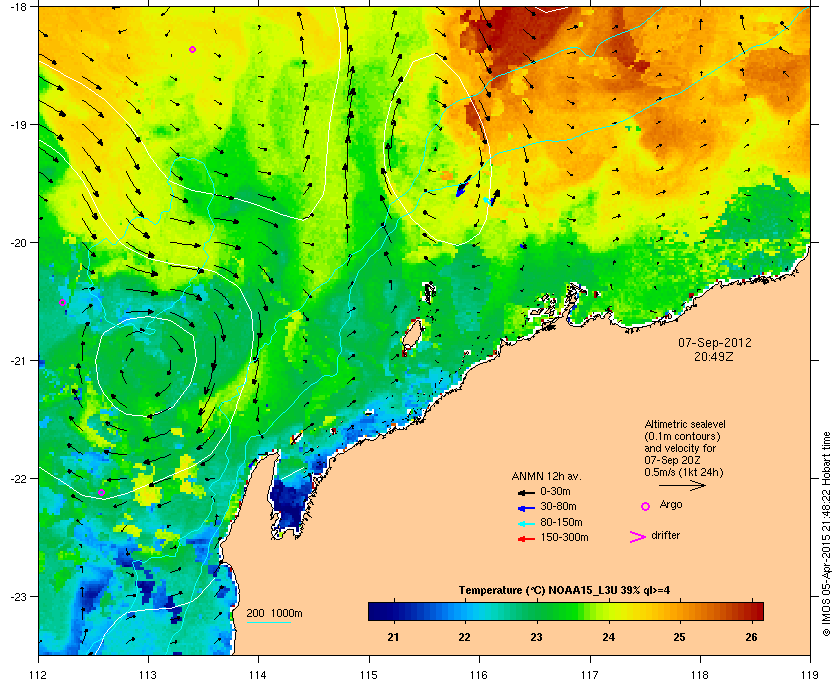Click the cyan 200 1000m isobath line sample

pos(268,622)
